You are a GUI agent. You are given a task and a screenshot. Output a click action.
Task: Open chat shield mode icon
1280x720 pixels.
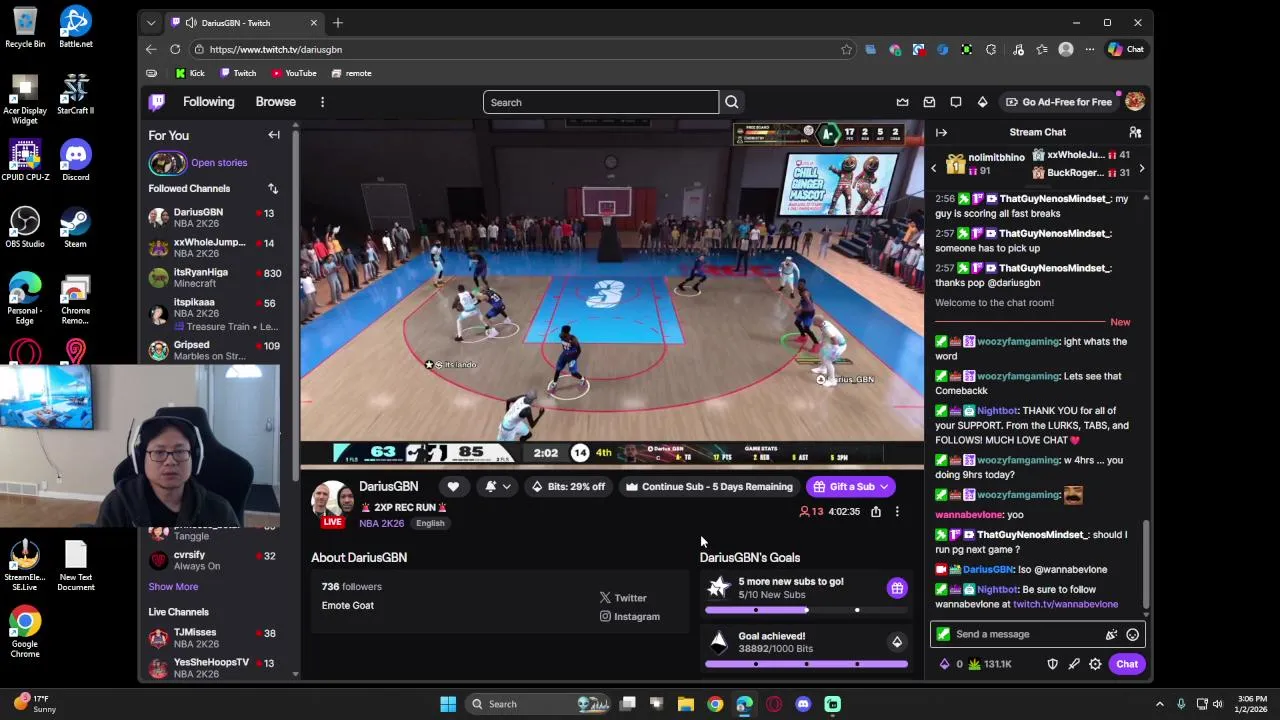[1052, 664]
